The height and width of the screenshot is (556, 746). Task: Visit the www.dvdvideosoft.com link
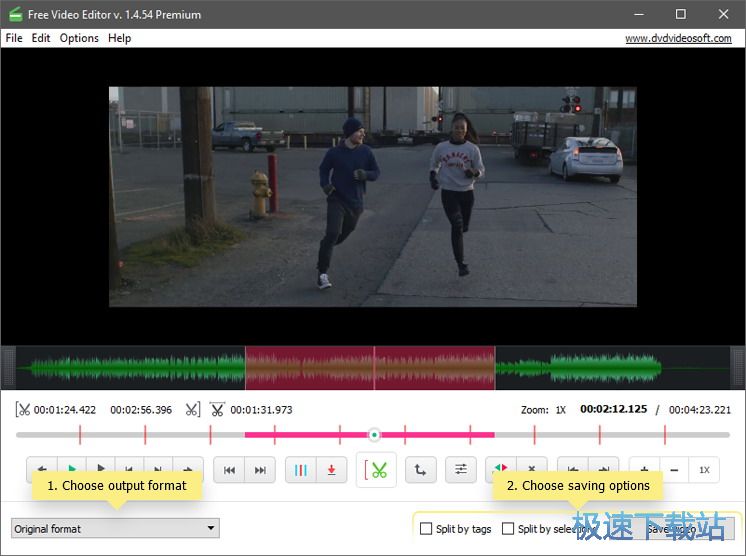[678, 38]
